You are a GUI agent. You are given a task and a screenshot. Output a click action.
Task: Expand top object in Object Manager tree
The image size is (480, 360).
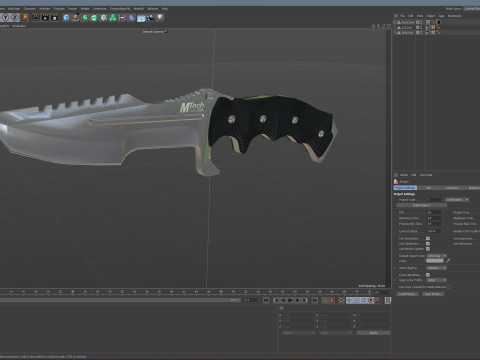pyautogui.click(x=395, y=22)
